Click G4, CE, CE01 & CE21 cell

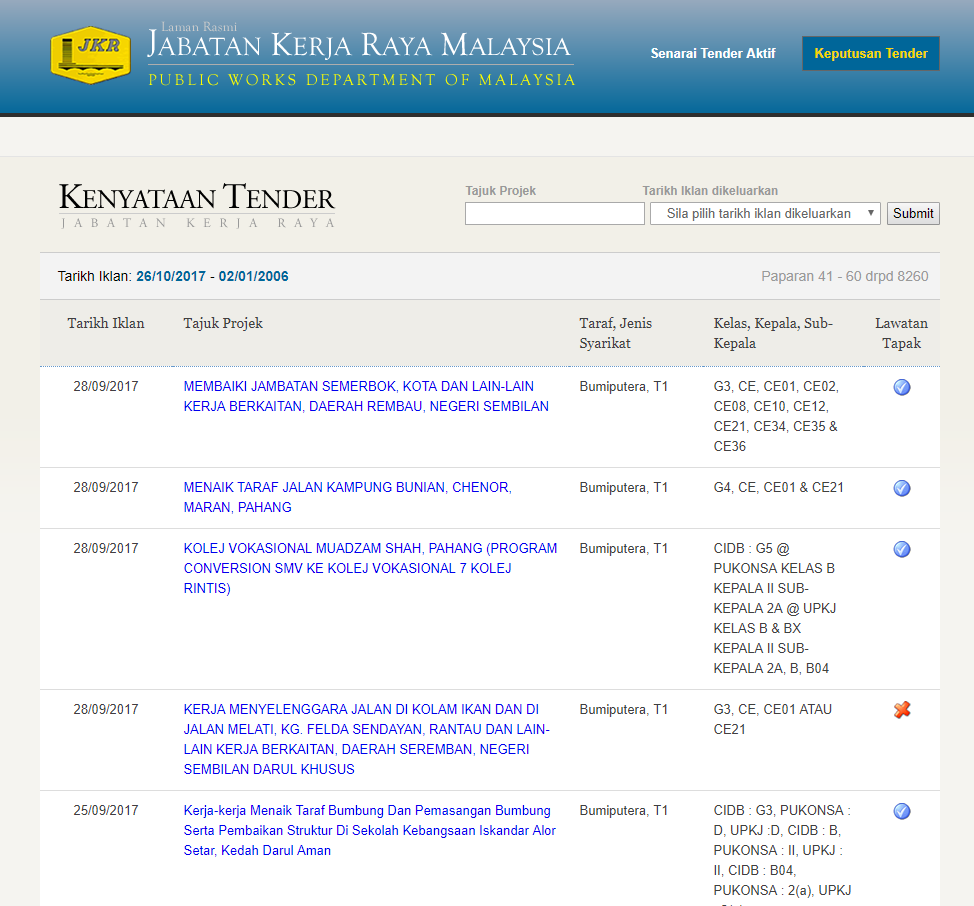click(x=778, y=487)
